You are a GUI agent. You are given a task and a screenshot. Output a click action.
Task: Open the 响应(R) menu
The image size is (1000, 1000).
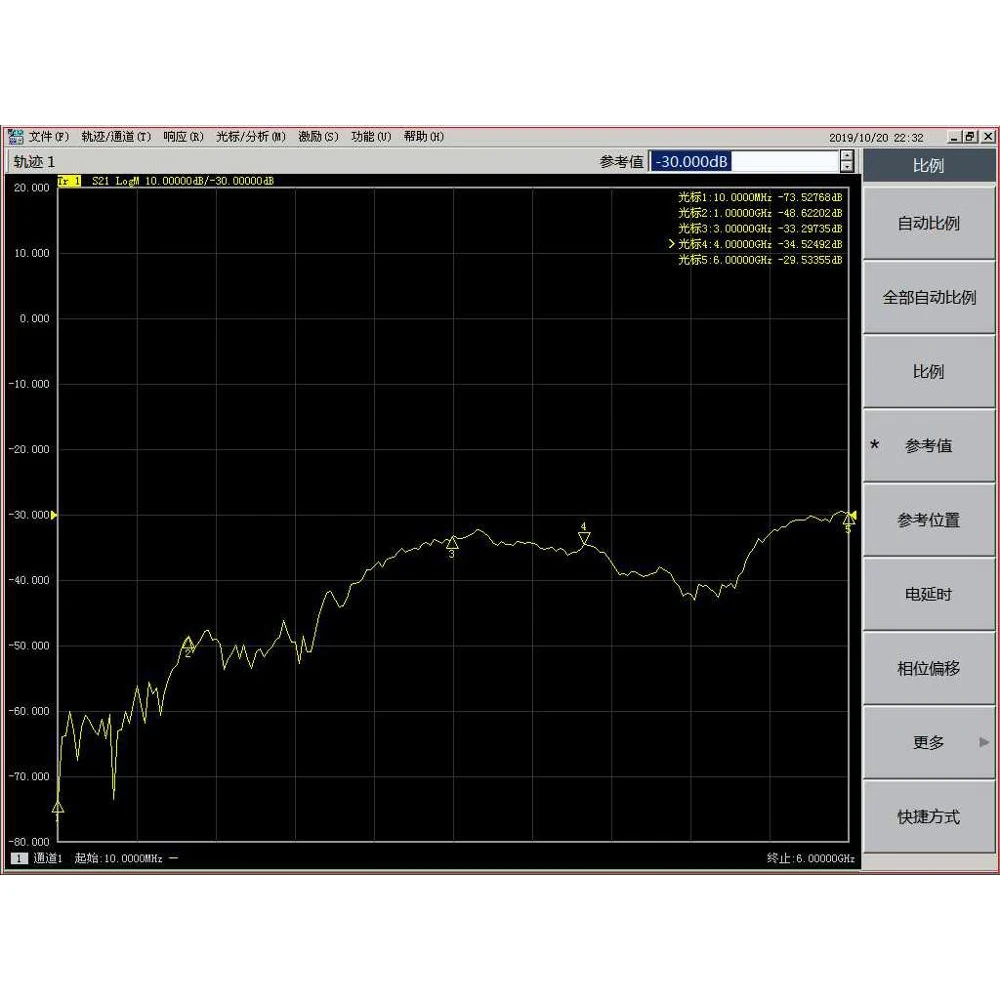point(183,136)
